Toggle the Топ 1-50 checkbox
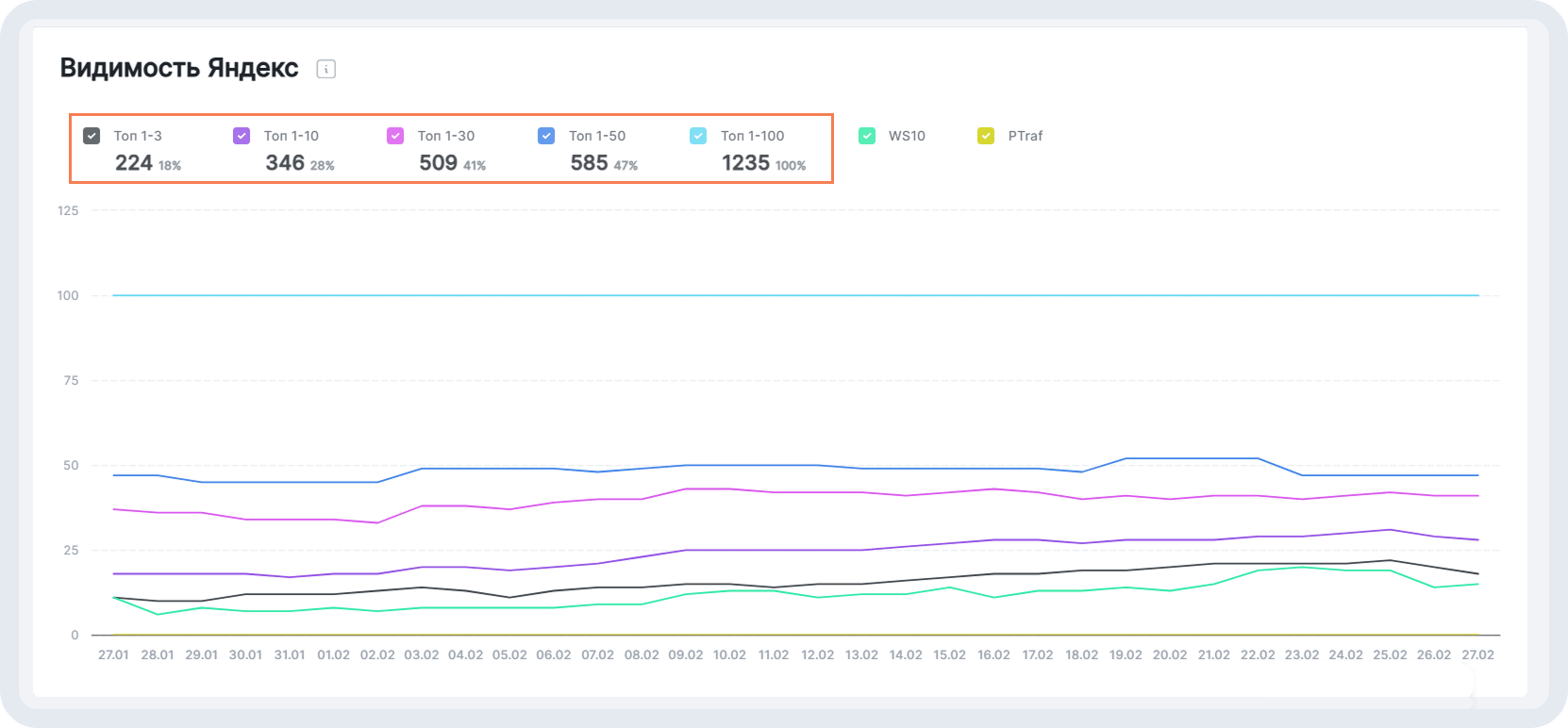Viewport: 1568px width, 728px height. tap(546, 136)
